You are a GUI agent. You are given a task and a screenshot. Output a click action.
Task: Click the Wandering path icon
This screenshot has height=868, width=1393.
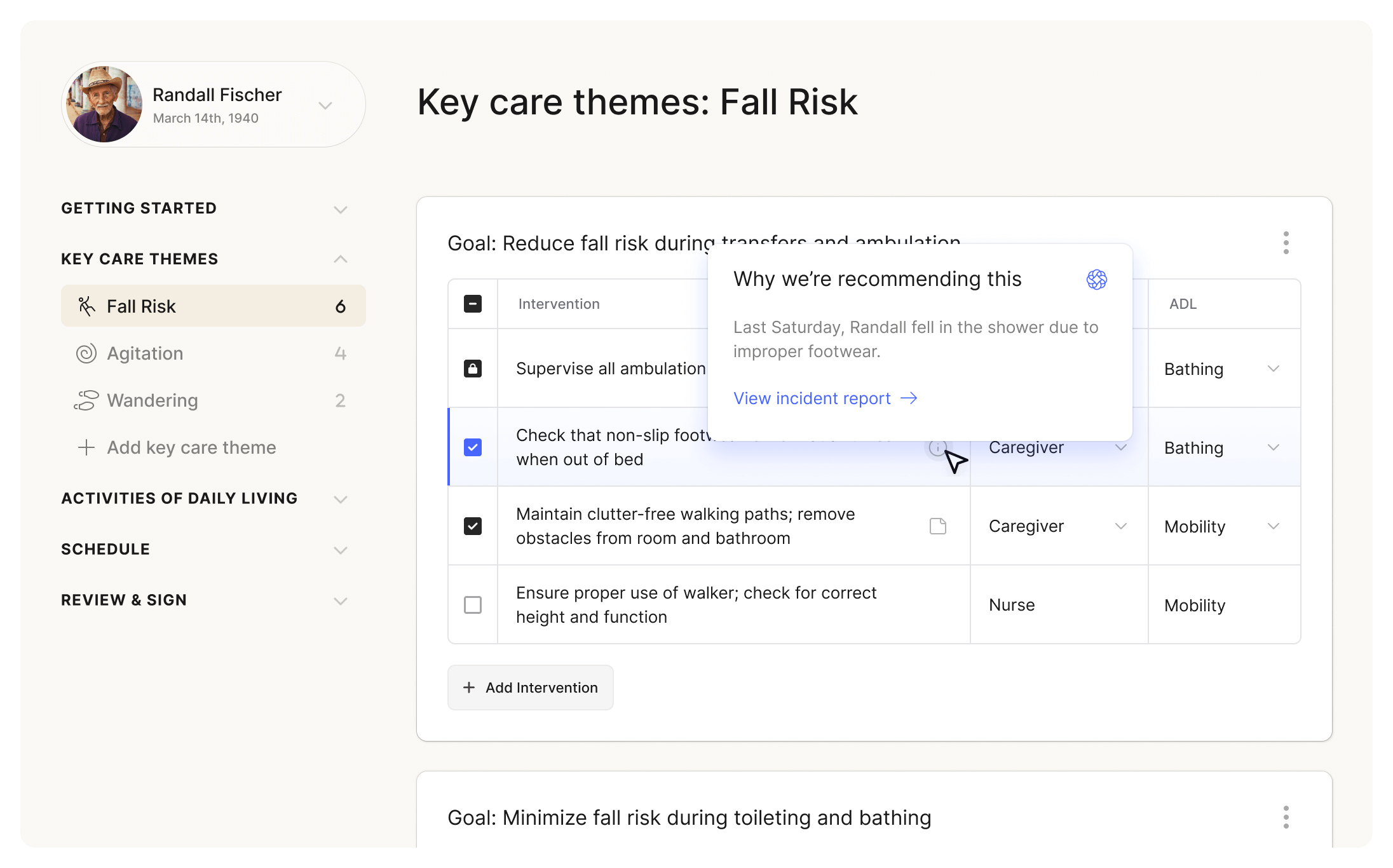coord(86,400)
